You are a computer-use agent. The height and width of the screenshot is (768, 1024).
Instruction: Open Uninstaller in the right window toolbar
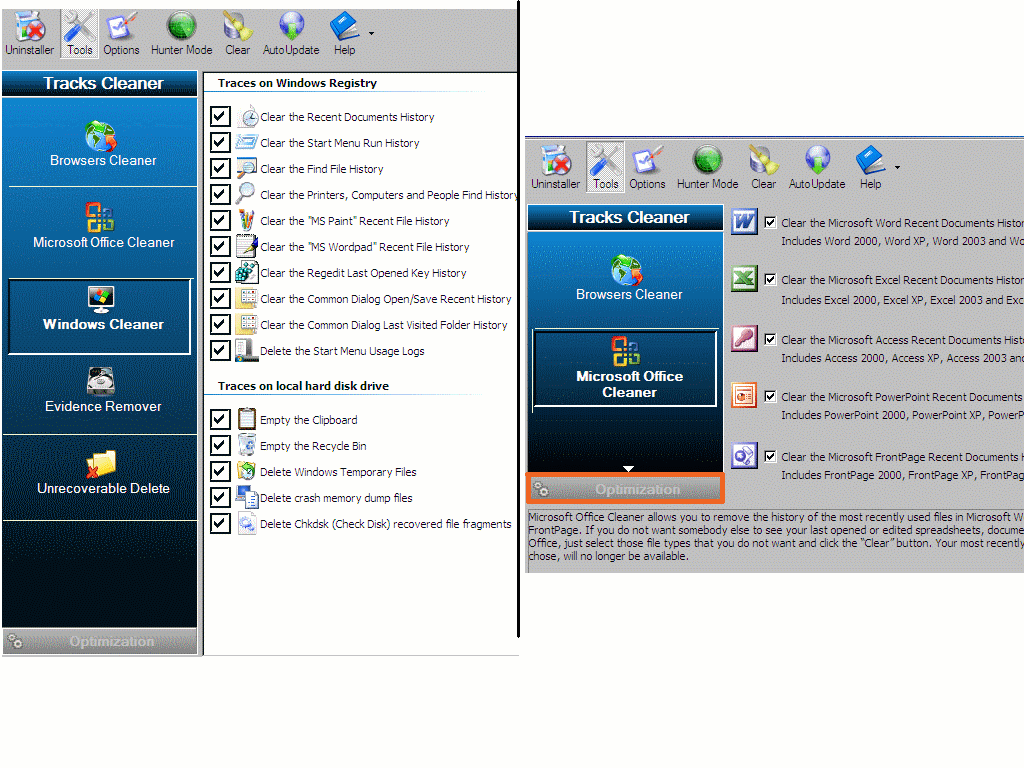click(555, 168)
